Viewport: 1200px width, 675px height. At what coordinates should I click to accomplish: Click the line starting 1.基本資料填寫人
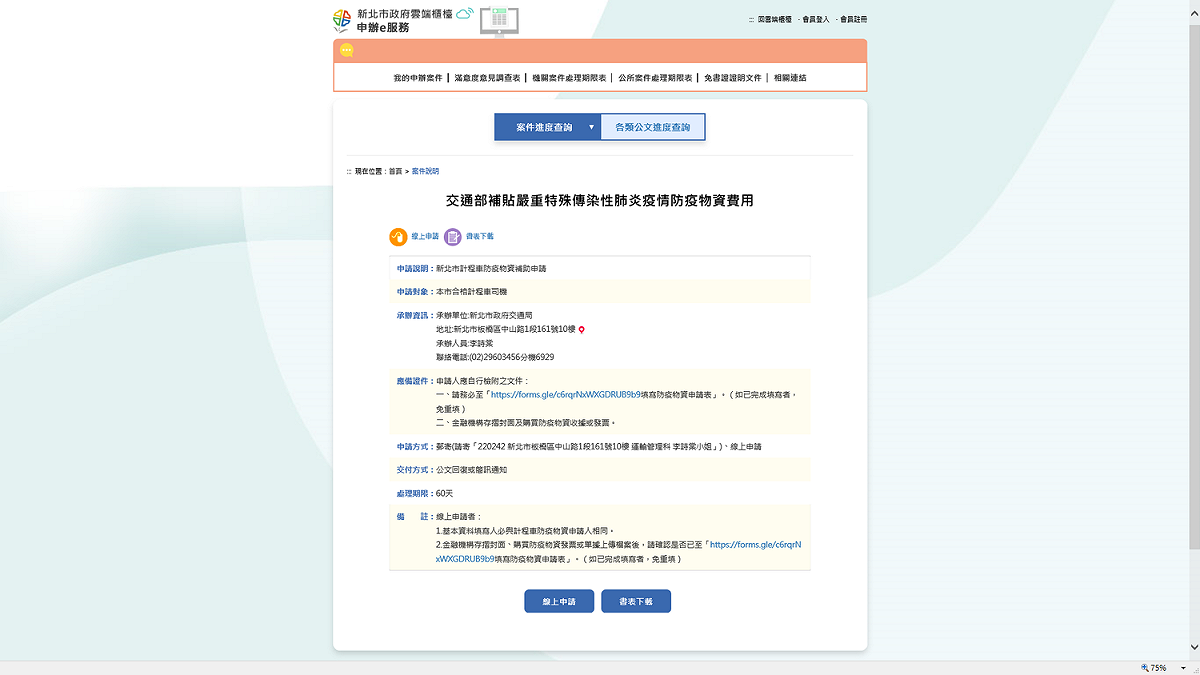point(525,531)
